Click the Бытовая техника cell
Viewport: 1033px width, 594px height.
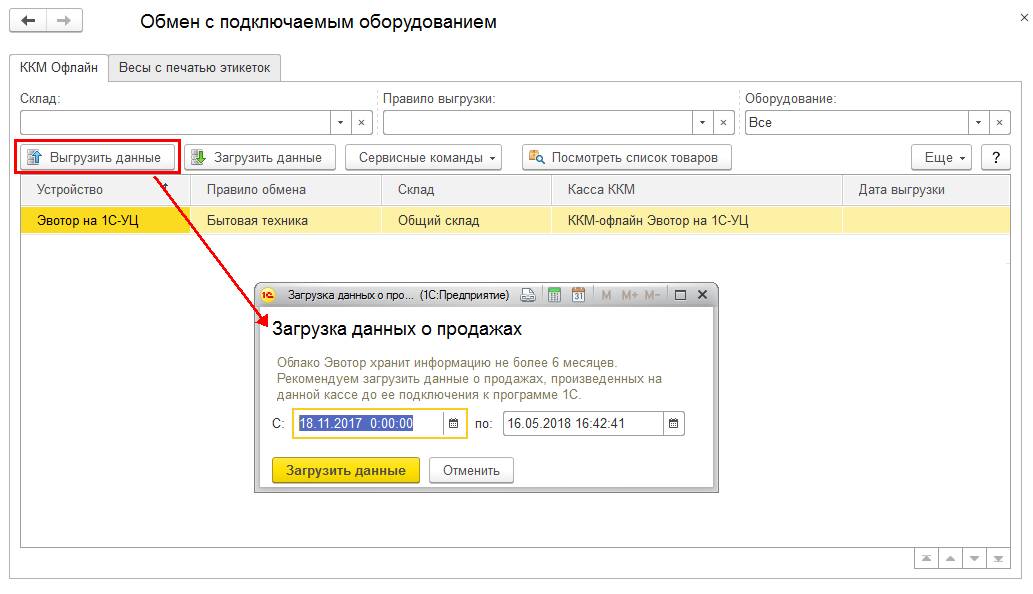click(x=286, y=221)
